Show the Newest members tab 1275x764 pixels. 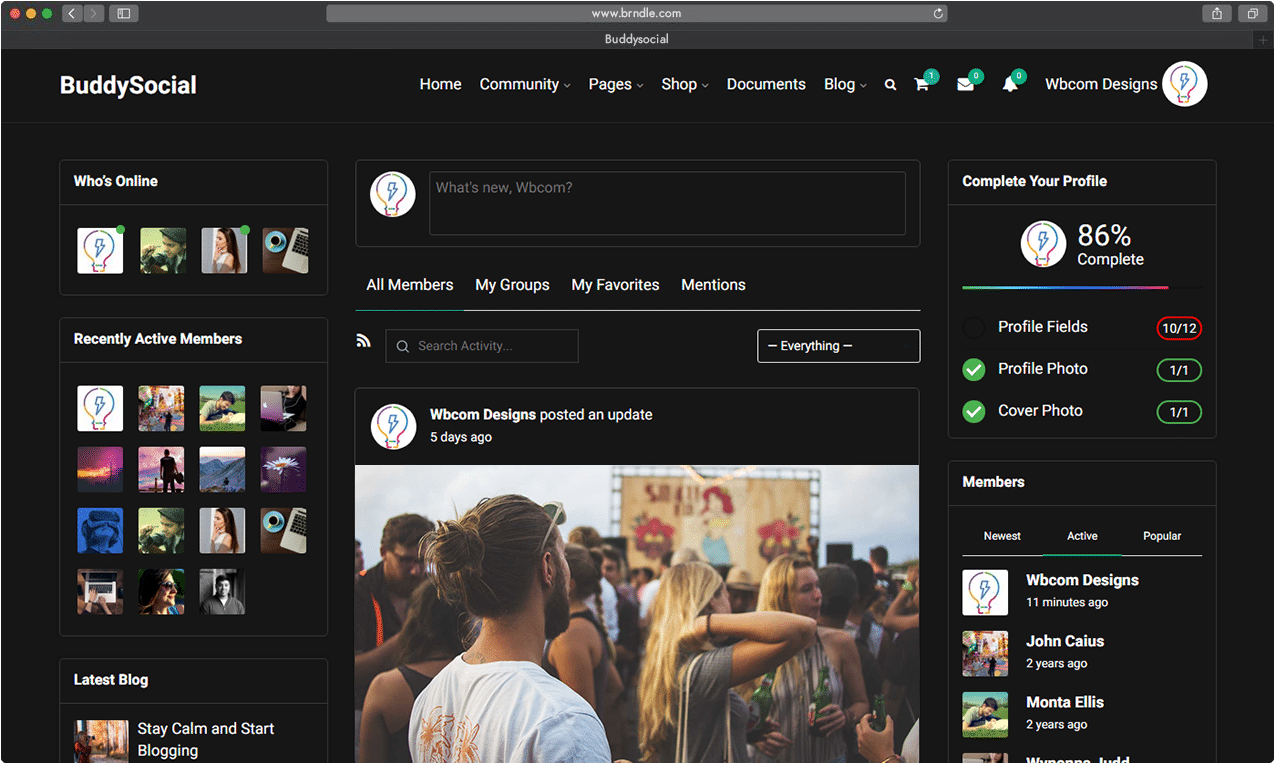[1002, 536]
